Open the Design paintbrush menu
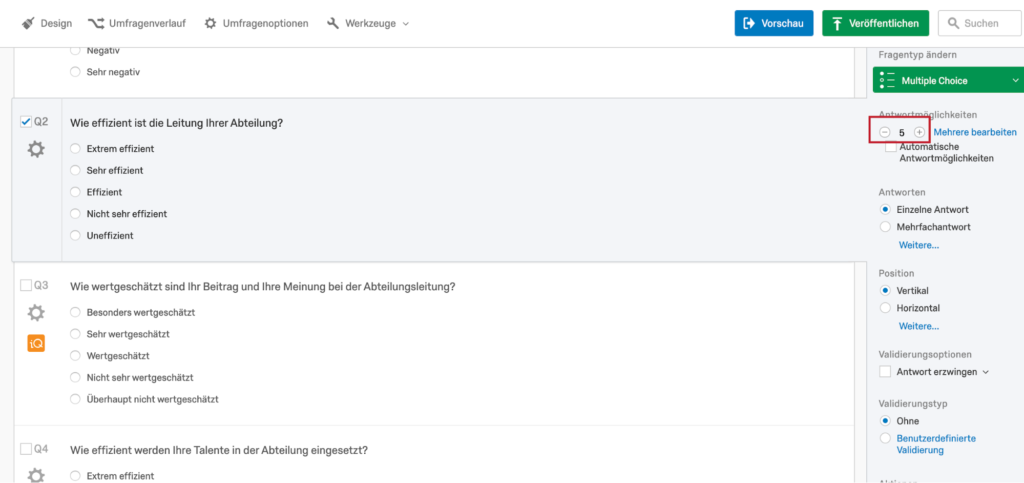 [46, 23]
